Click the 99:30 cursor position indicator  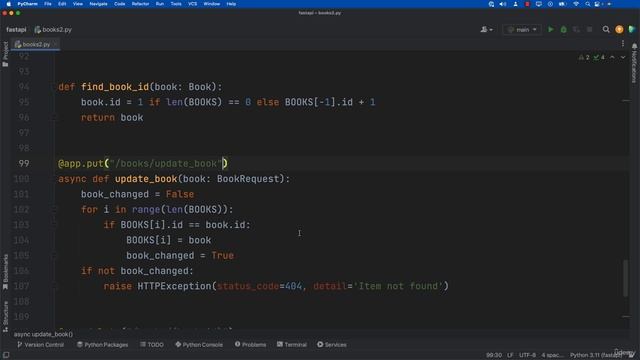494,355
